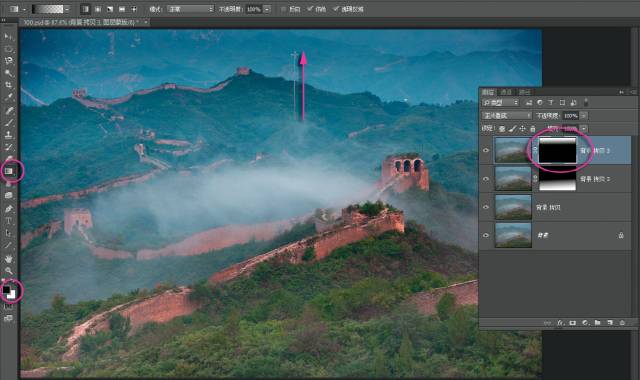The height and width of the screenshot is (380, 640).
Task: Create a new layer
Action: 610,322
